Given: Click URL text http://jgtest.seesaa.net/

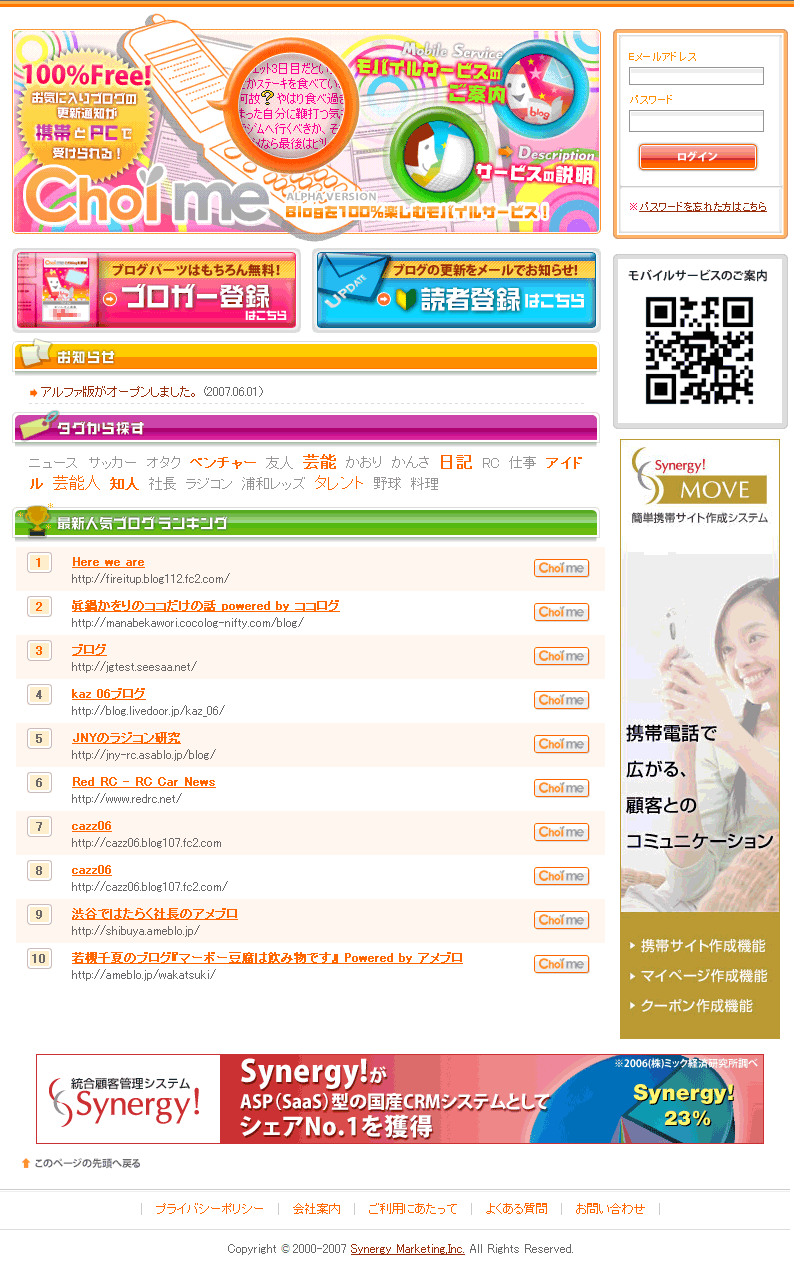Looking at the screenshot, I should coord(134,667).
